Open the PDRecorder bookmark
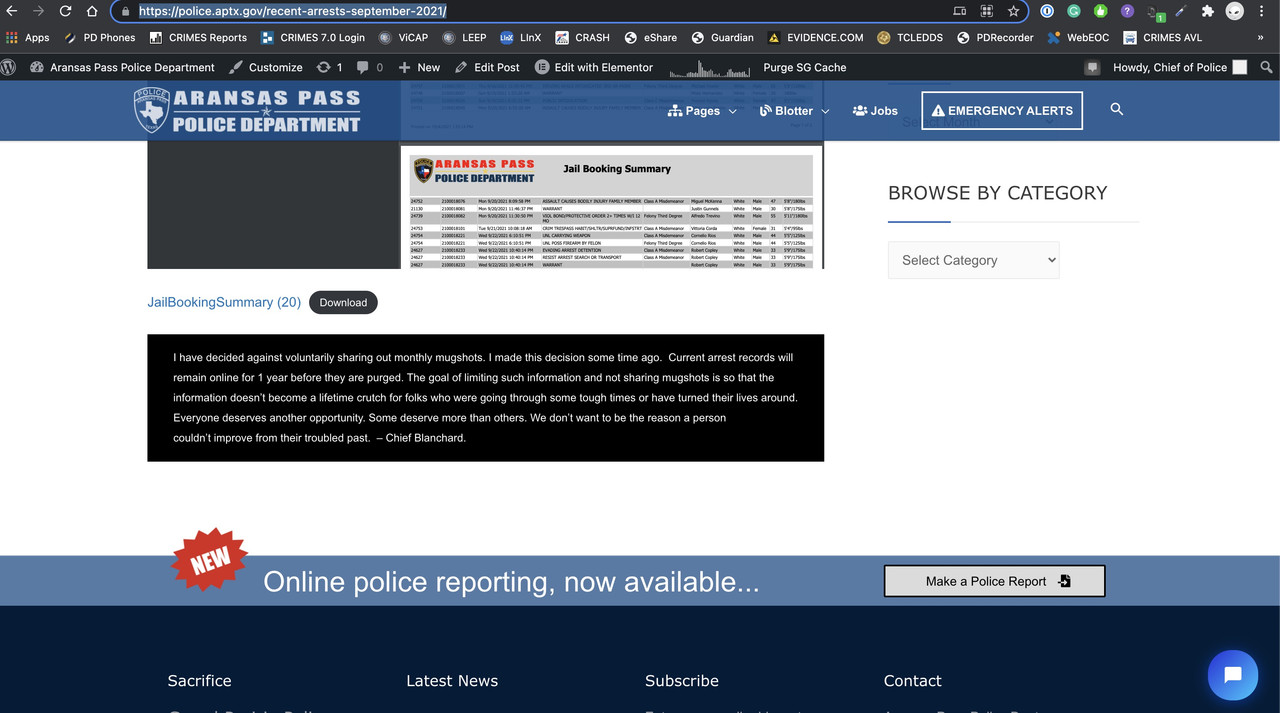Screen dimensions: 1280x713 point(995,37)
